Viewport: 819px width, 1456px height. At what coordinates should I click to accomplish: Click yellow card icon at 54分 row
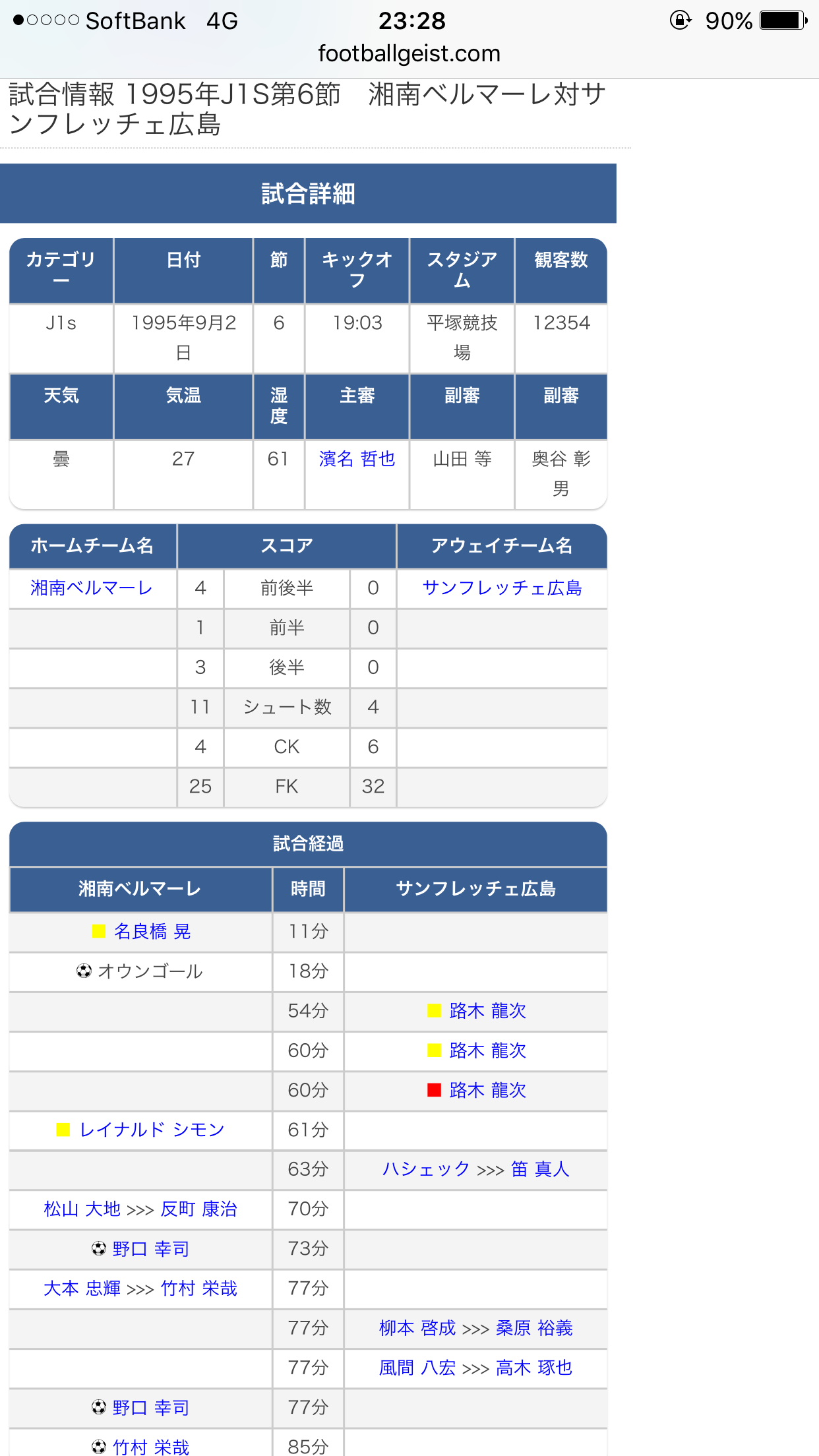[434, 1010]
